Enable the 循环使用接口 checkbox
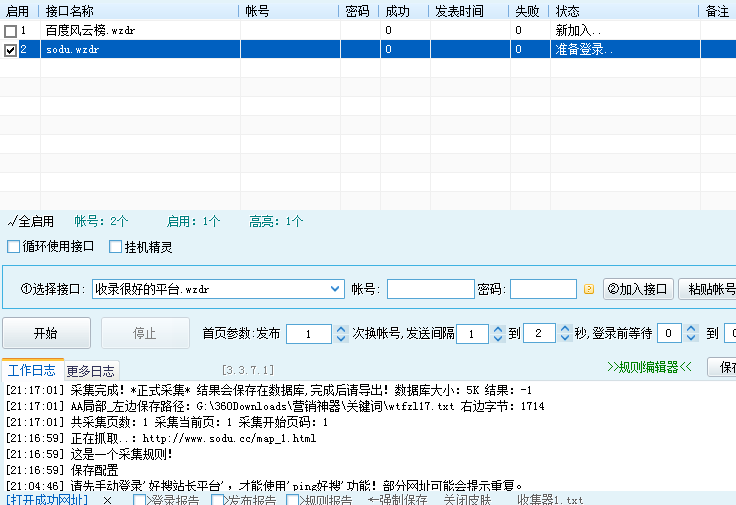 pyautogui.click(x=14, y=246)
